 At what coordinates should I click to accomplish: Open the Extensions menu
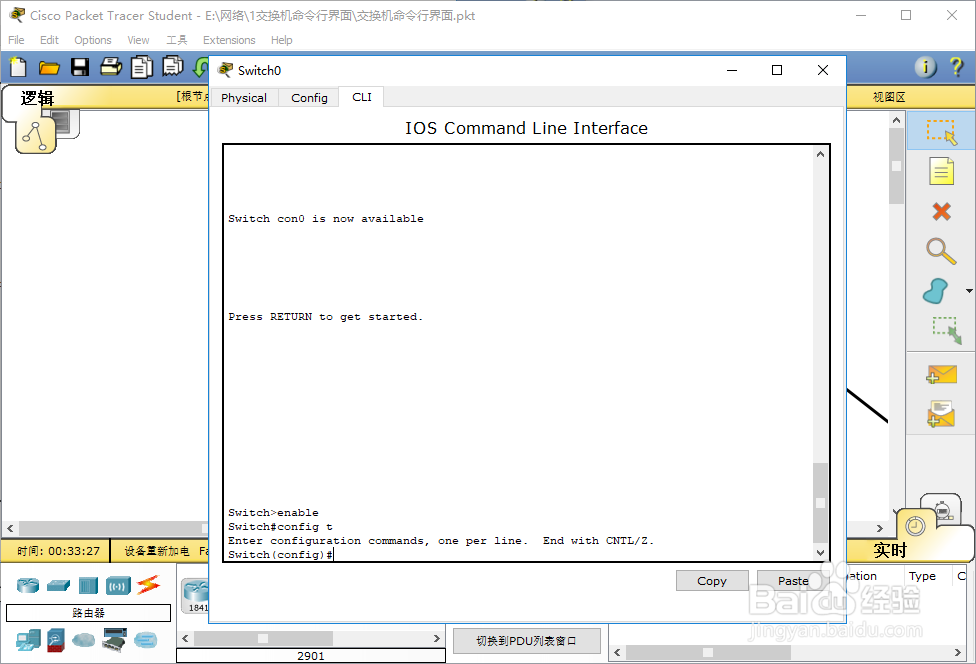(229, 40)
